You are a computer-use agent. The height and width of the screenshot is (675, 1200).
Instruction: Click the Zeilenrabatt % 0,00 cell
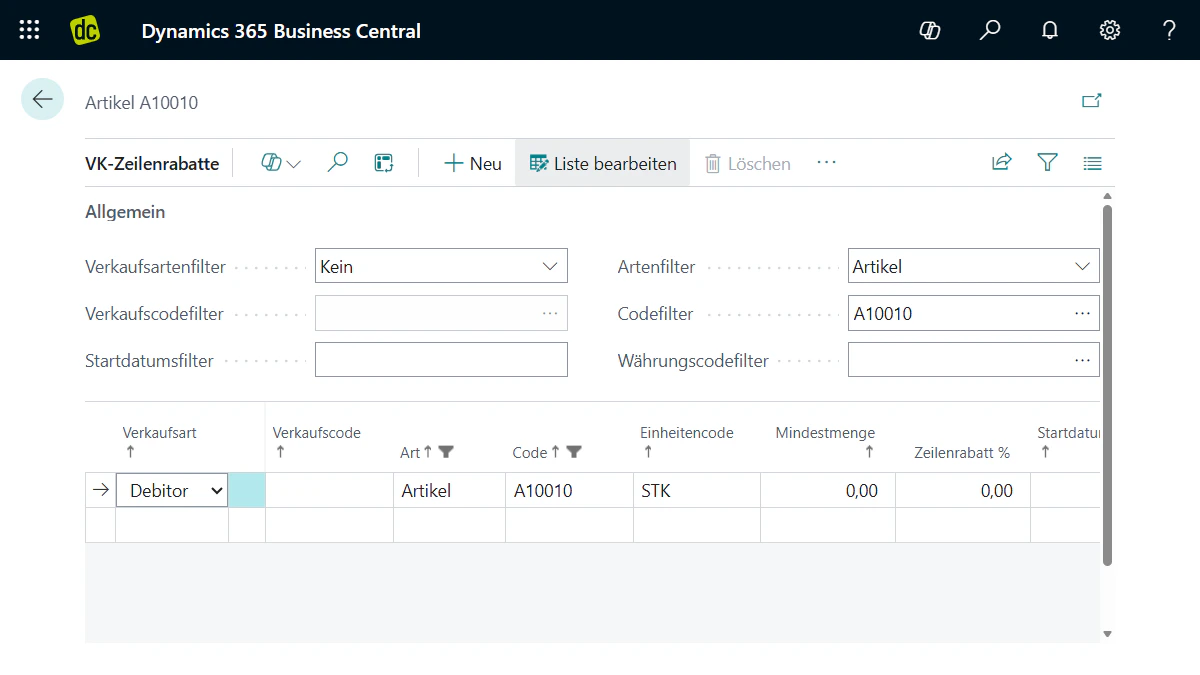963,490
